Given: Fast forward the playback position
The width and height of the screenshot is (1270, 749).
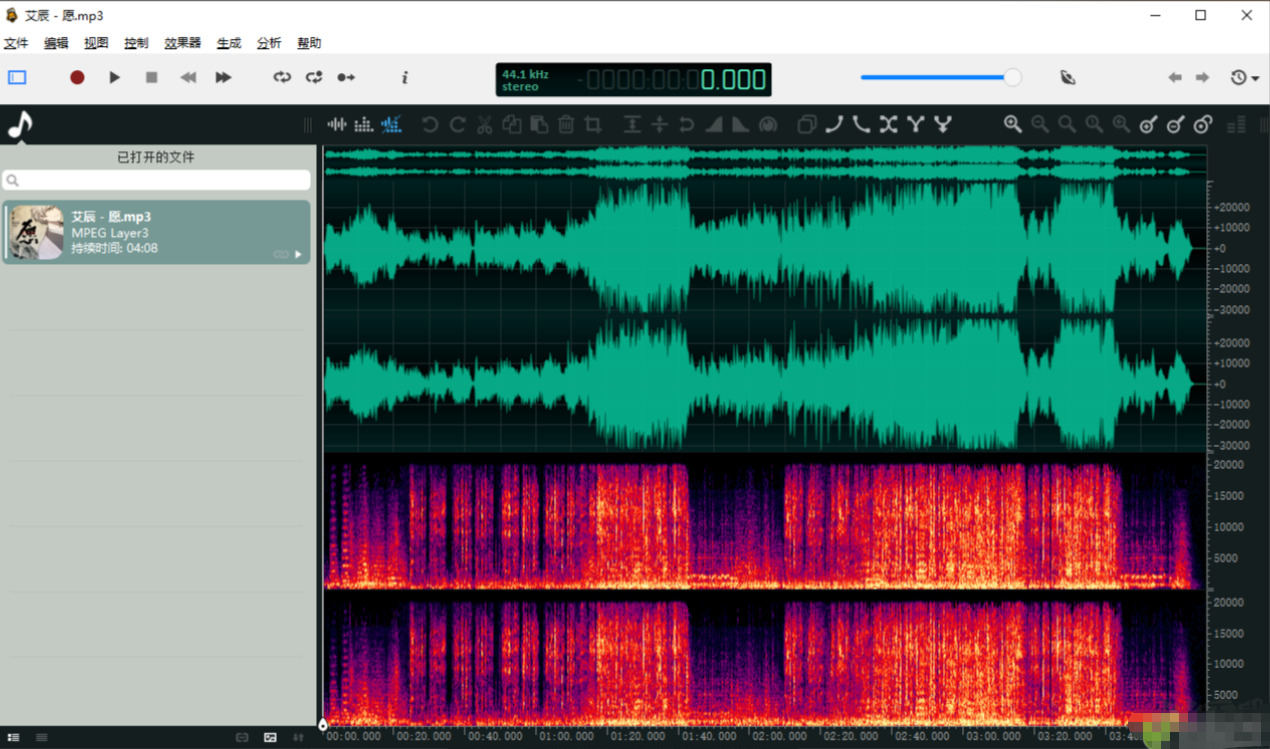Looking at the screenshot, I should [224, 77].
